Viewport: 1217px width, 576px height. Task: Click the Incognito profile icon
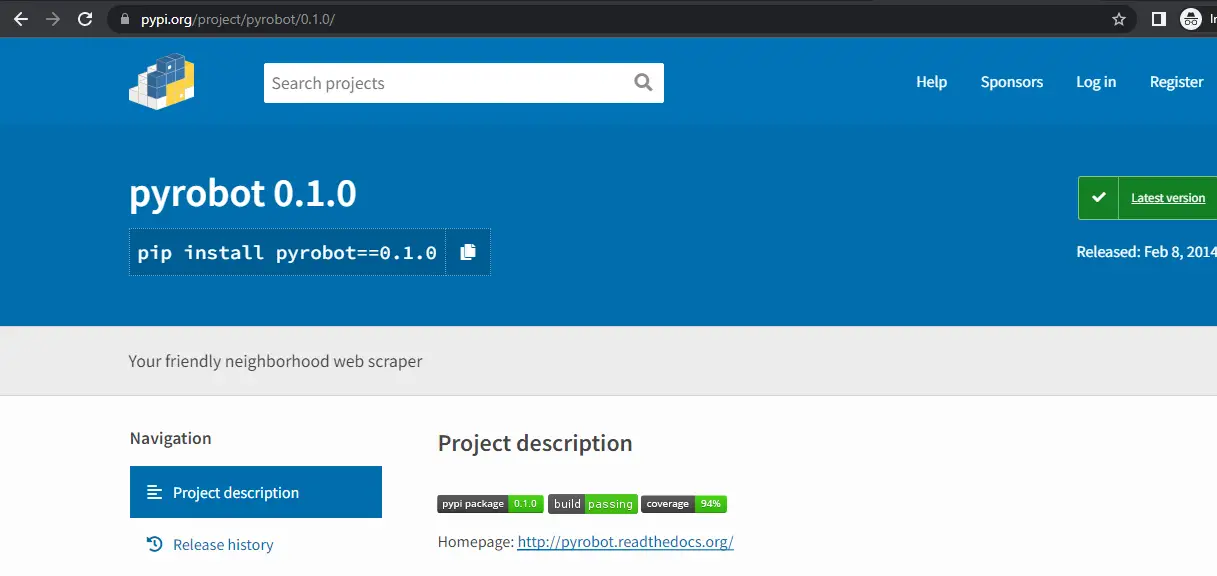[1190, 19]
